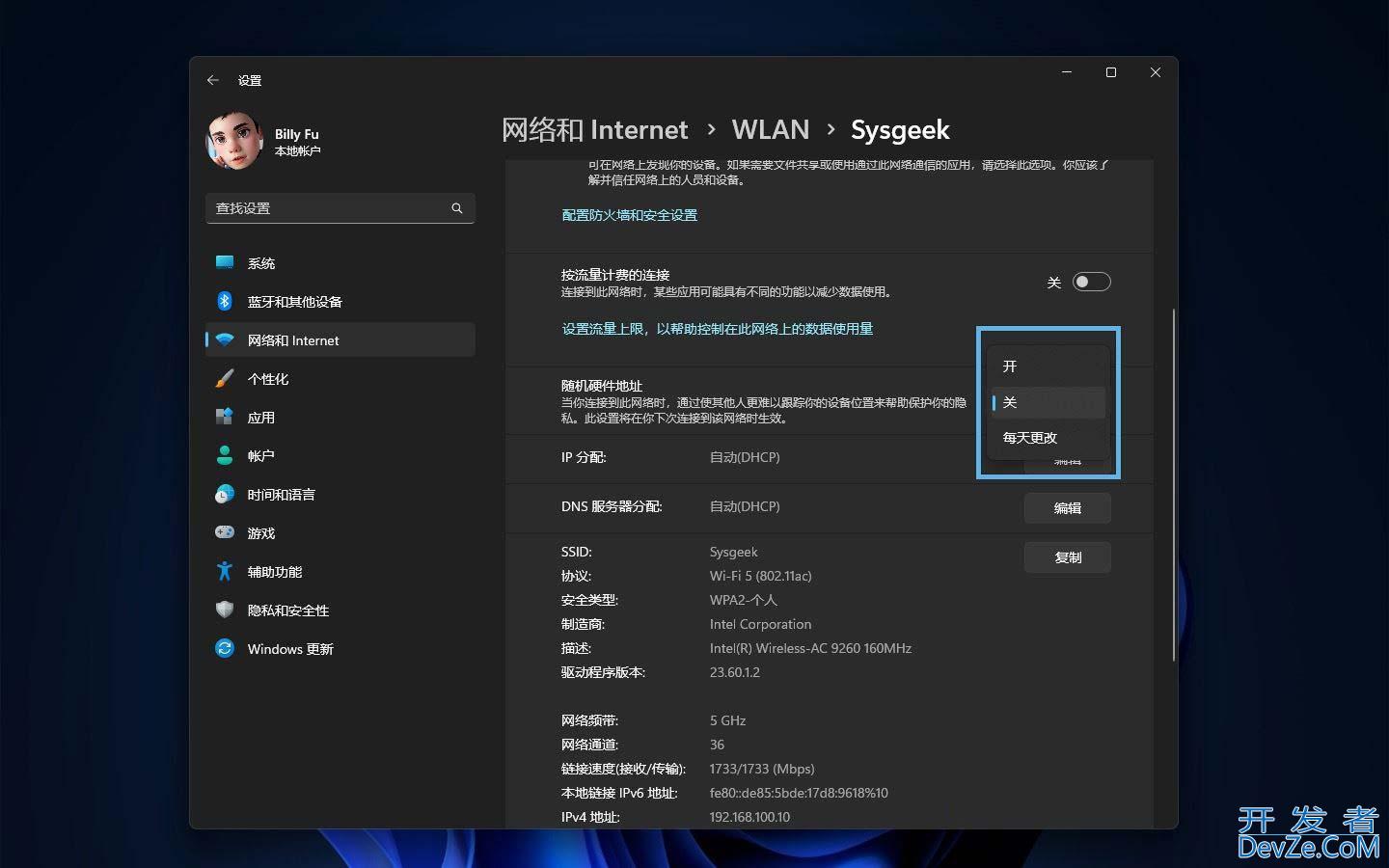Click Billy Fu profile avatar
Screen dimensions: 1389x868
coord(234,141)
